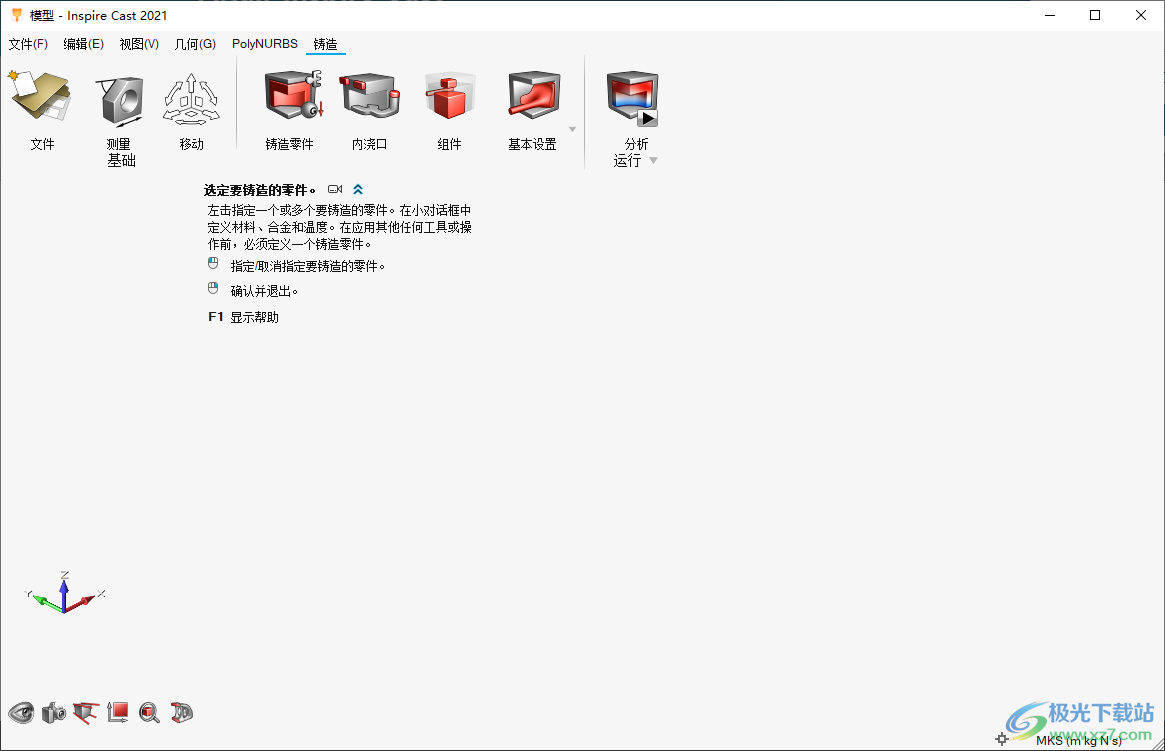Click the snap settings icon in status bar
Image resolution: width=1165 pixels, height=751 pixels.
point(1002,739)
